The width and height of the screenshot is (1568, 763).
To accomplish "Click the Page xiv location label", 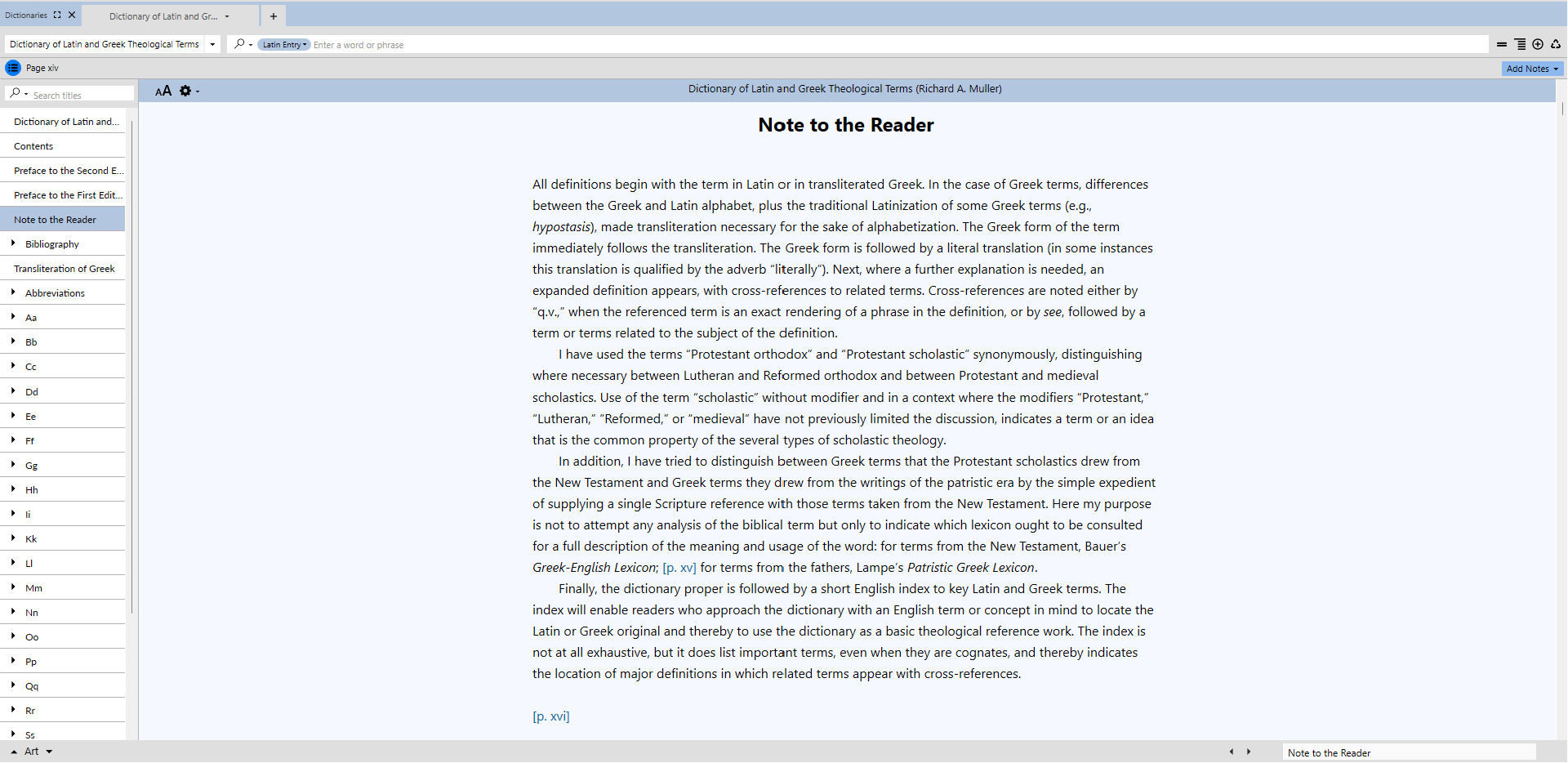I will 42,68.
